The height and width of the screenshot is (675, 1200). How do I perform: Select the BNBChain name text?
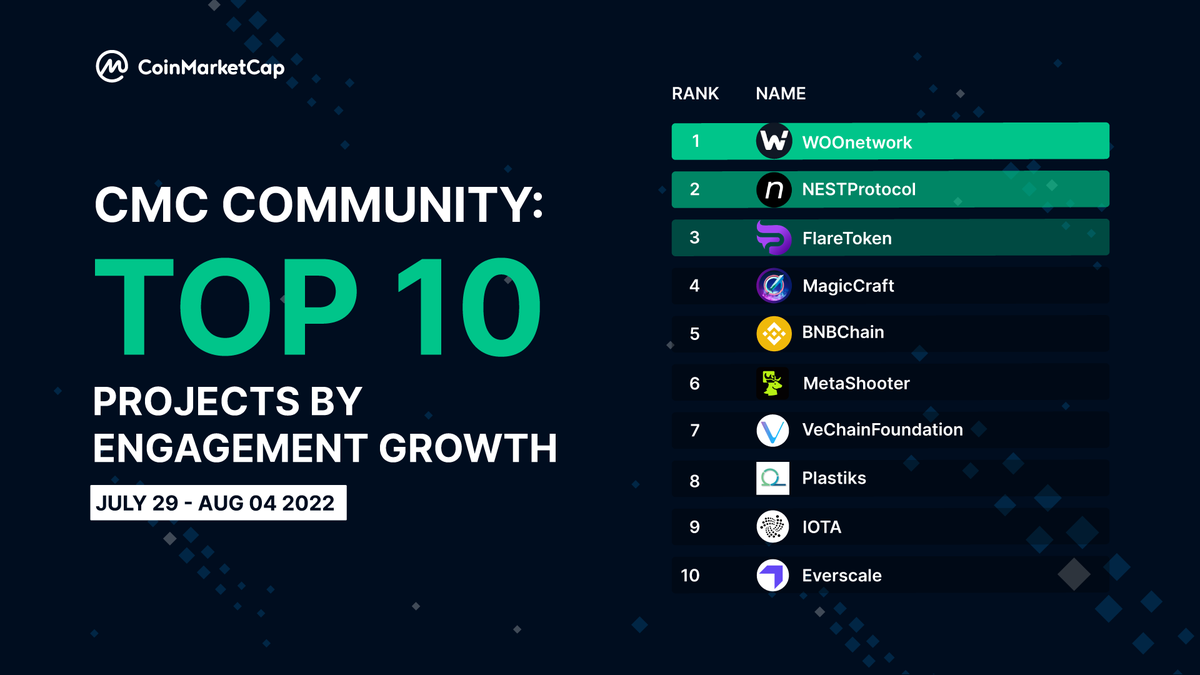pos(843,332)
